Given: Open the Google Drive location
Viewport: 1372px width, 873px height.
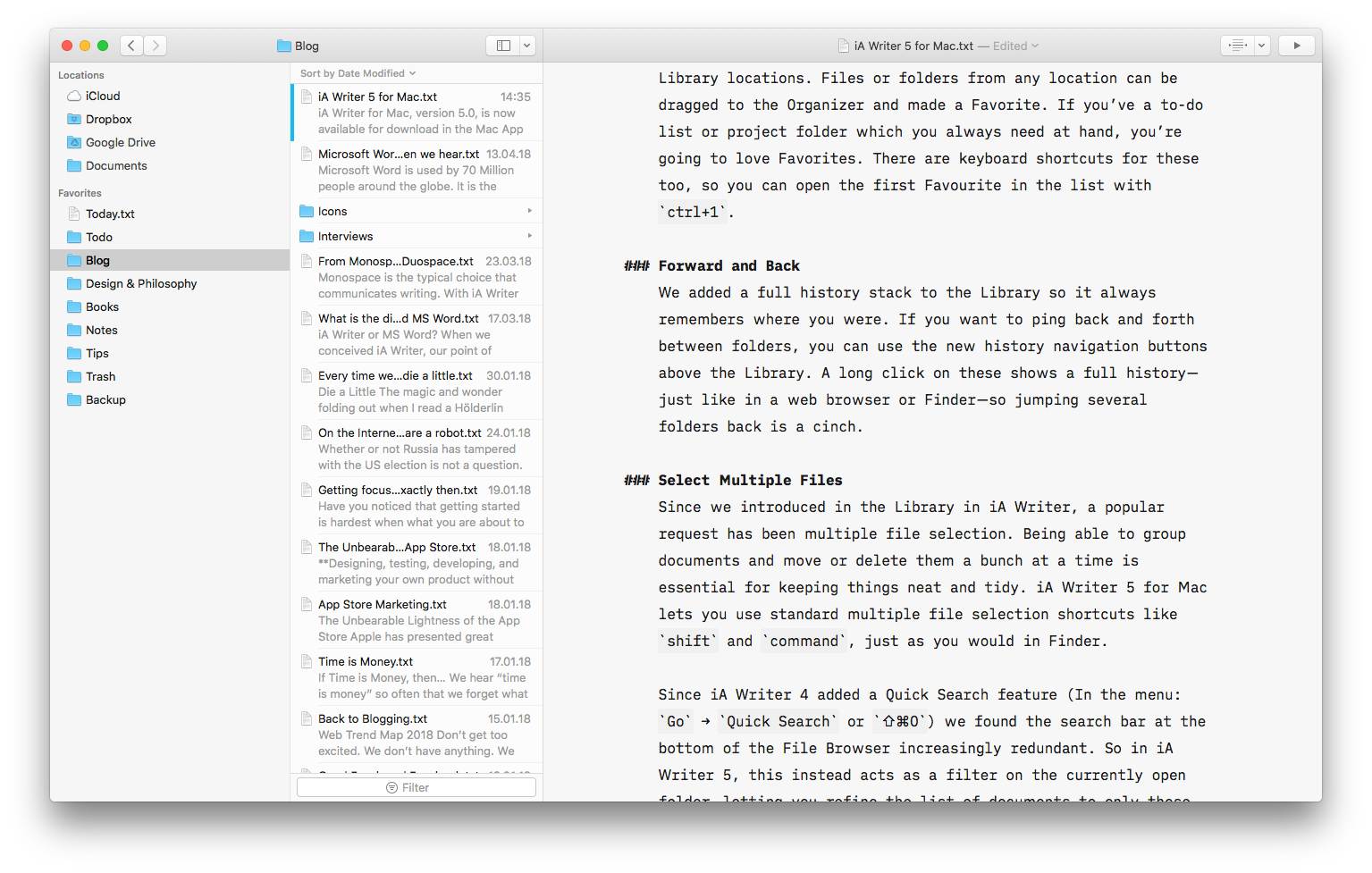Looking at the screenshot, I should tap(120, 142).
